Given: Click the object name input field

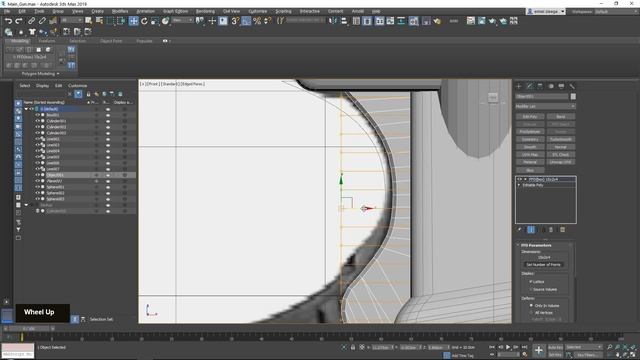Looking at the screenshot, I should pos(542,96).
